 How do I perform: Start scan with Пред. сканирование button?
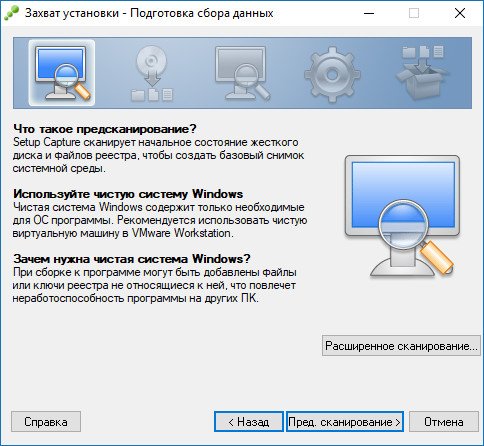click(345, 422)
